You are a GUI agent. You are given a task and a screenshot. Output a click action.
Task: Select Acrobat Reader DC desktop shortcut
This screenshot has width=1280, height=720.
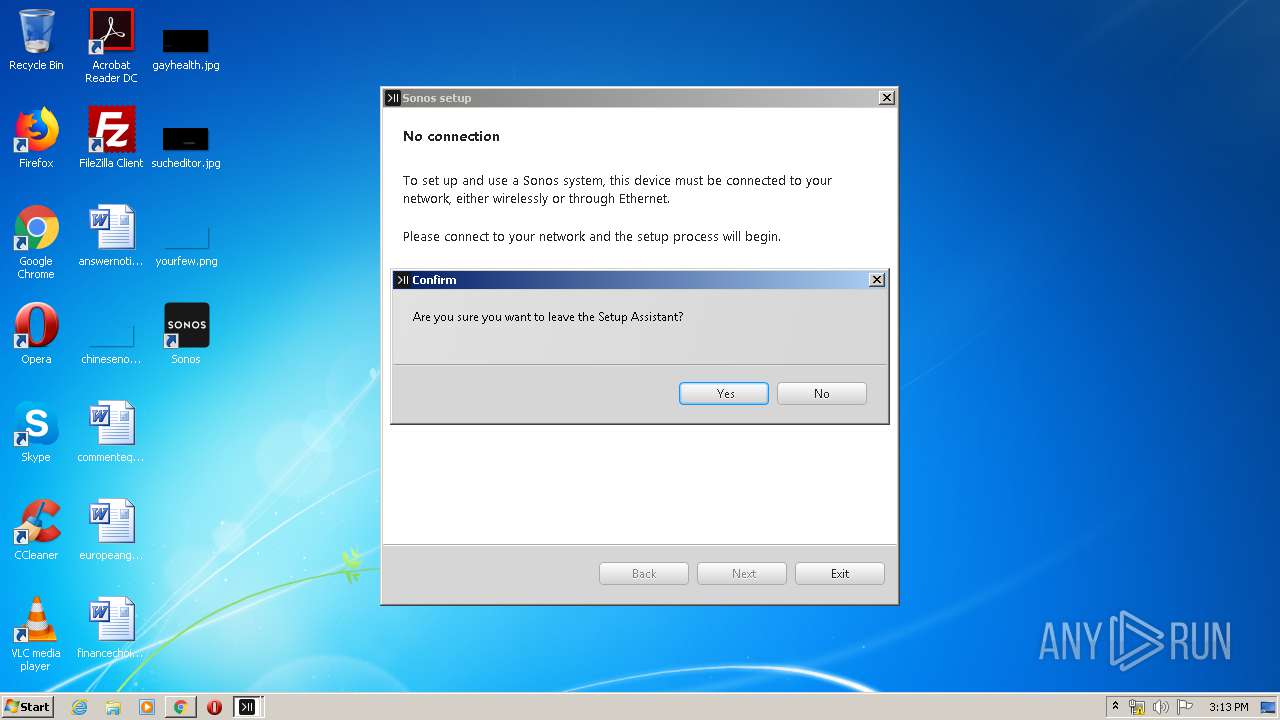tap(111, 46)
